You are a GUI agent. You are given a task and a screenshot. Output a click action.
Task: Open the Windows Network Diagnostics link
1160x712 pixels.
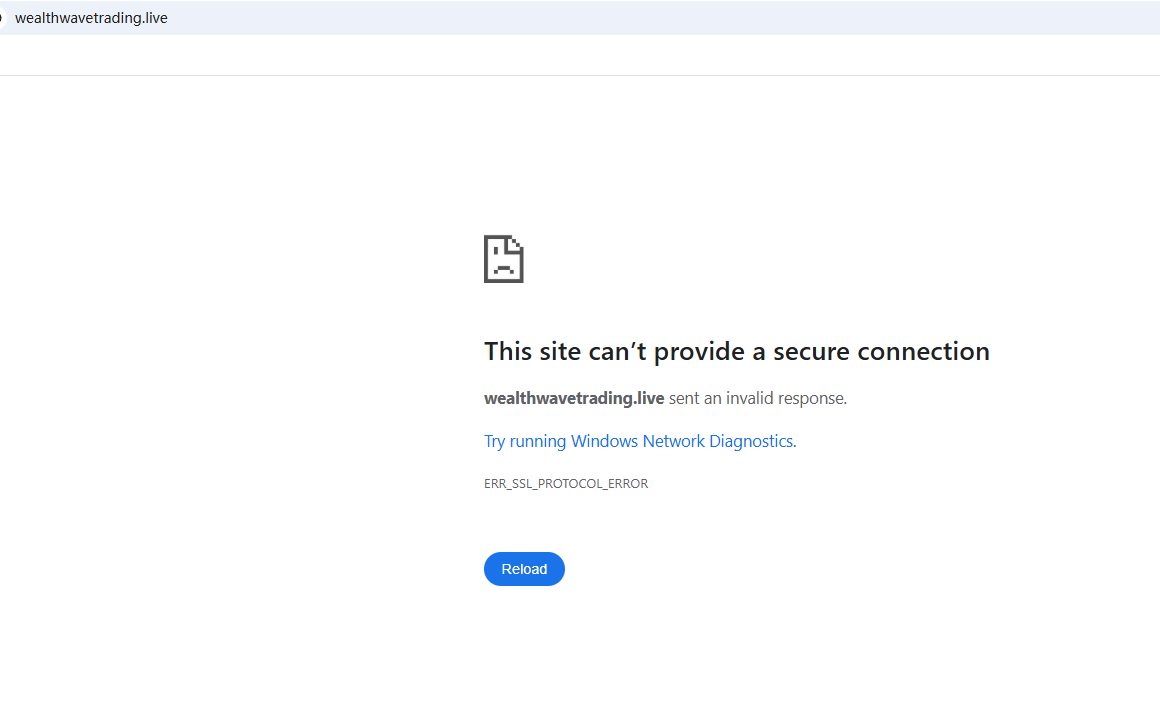tap(640, 441)
